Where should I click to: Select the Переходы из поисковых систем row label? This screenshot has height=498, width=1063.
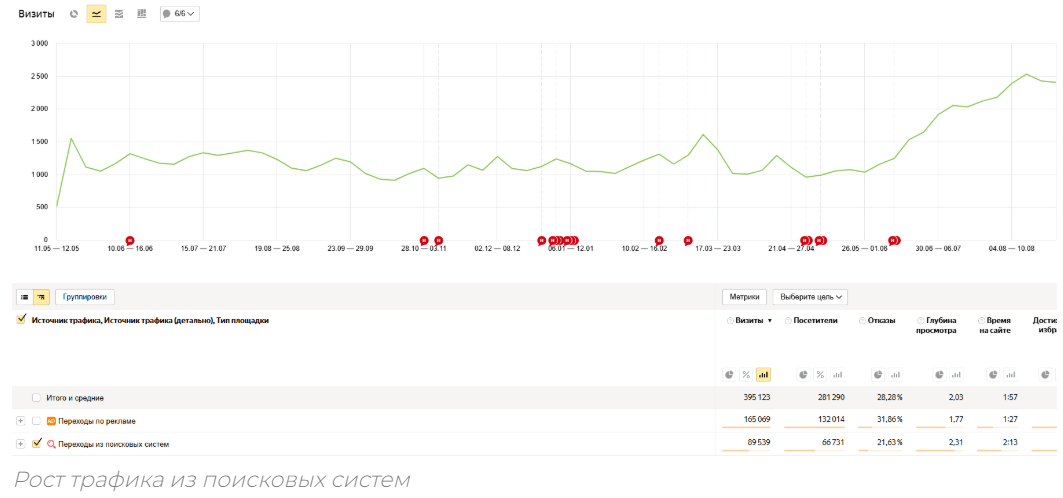pos(114,444)
